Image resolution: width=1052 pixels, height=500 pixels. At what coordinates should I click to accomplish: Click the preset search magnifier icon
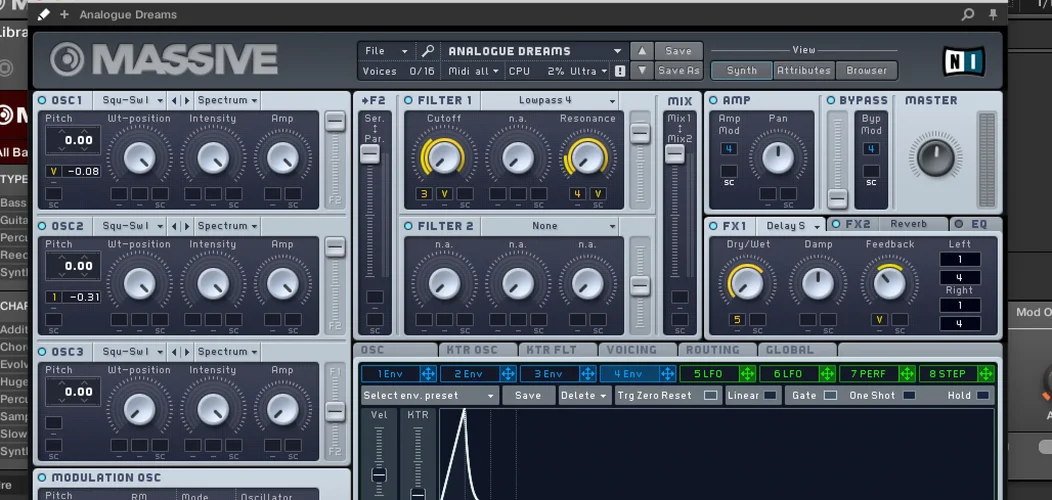pos(428,51)
